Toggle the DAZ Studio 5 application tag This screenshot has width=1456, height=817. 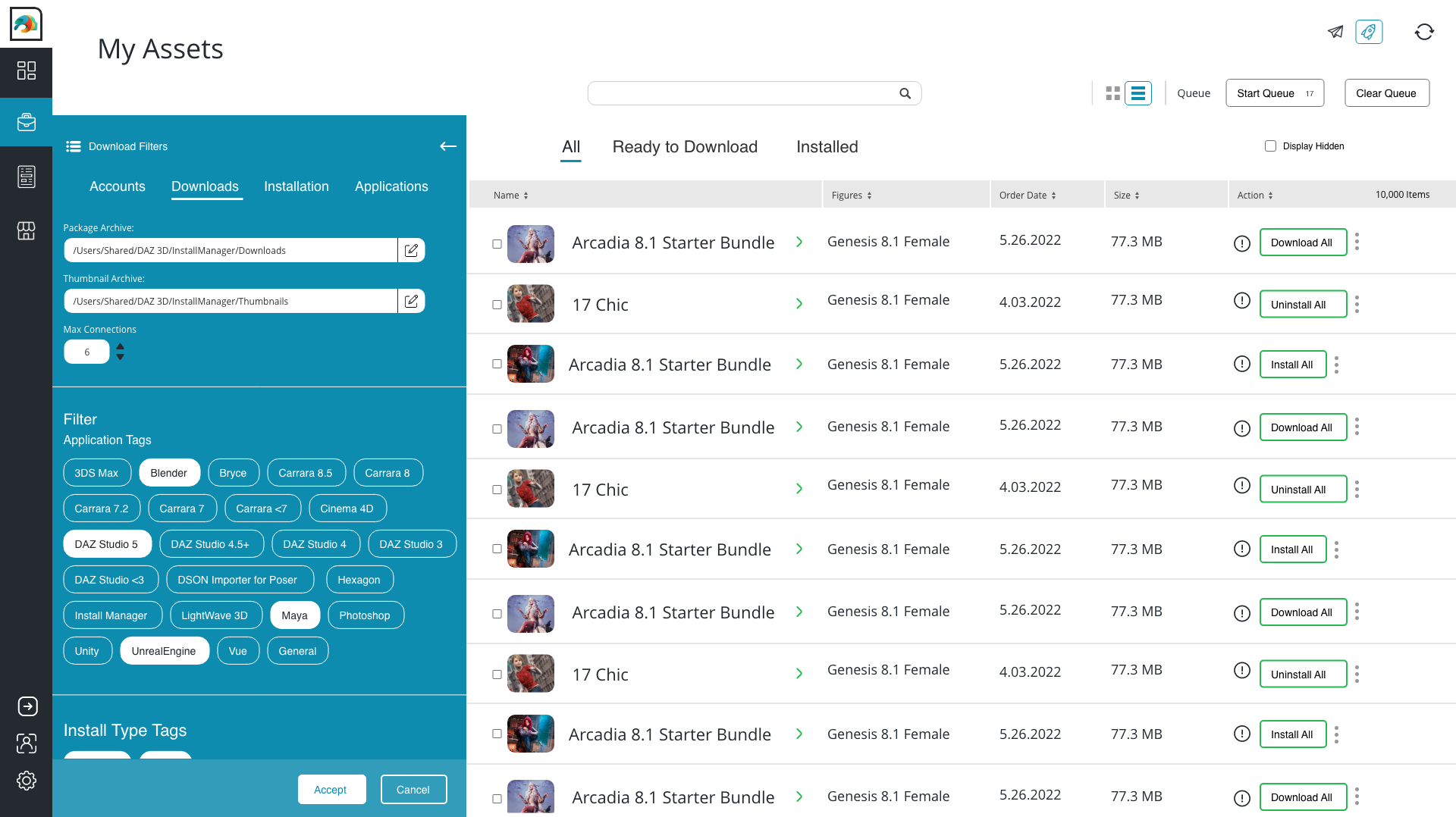coord(107,544)
